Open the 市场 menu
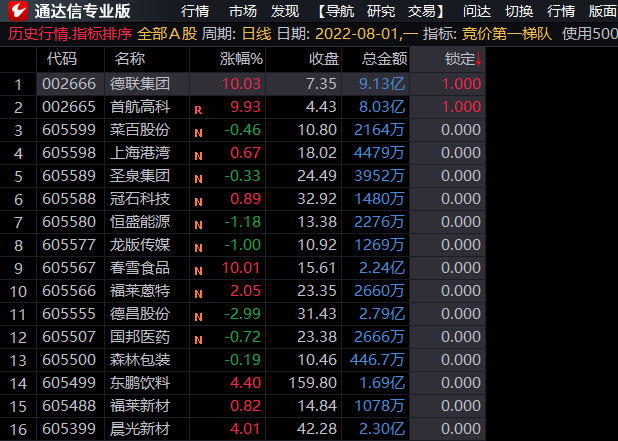Viewport: 618px width, 441px height. [x=243, y=11]
